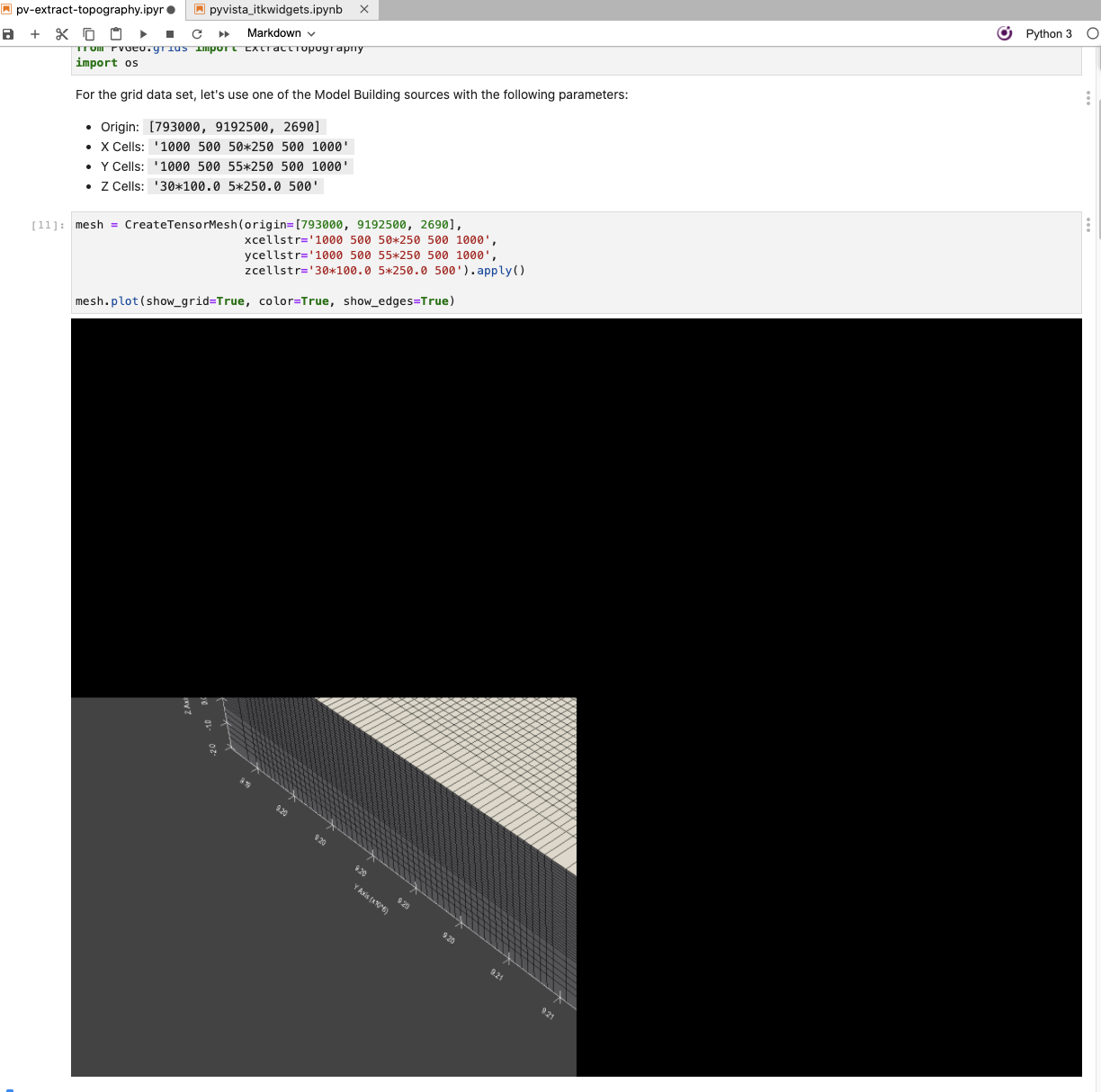Open the Markdown cell type dropdown
Image resolution: width=1101 pixels, height=1092 pixels.
[x=281, y=33]
